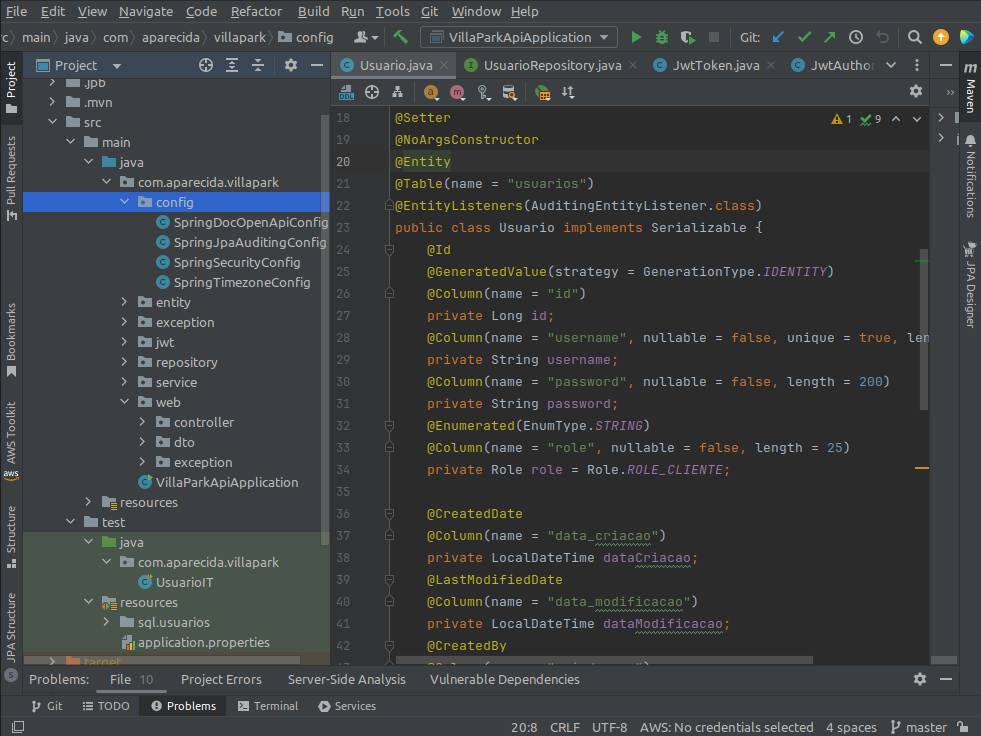
Task: Click the Git commit checkmark icon
Action: tap(804, 37)
